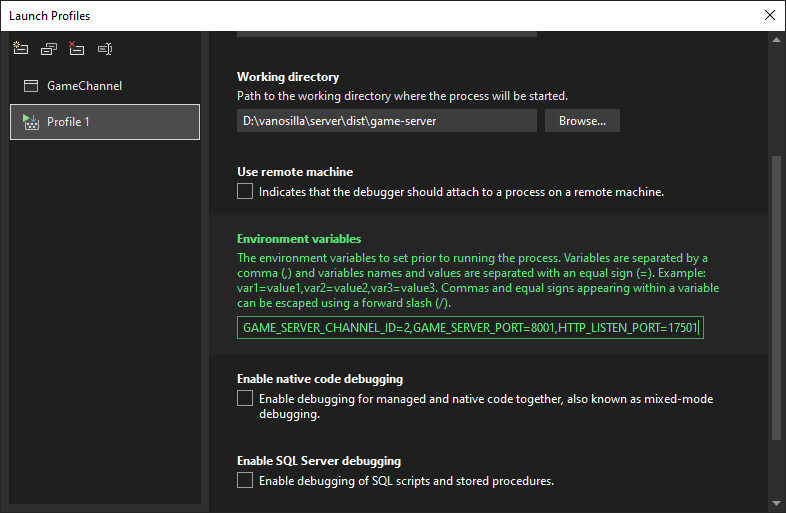Click the scrollbar up arrow
Viewport: 786px width, 513px height.
point(776,40)
